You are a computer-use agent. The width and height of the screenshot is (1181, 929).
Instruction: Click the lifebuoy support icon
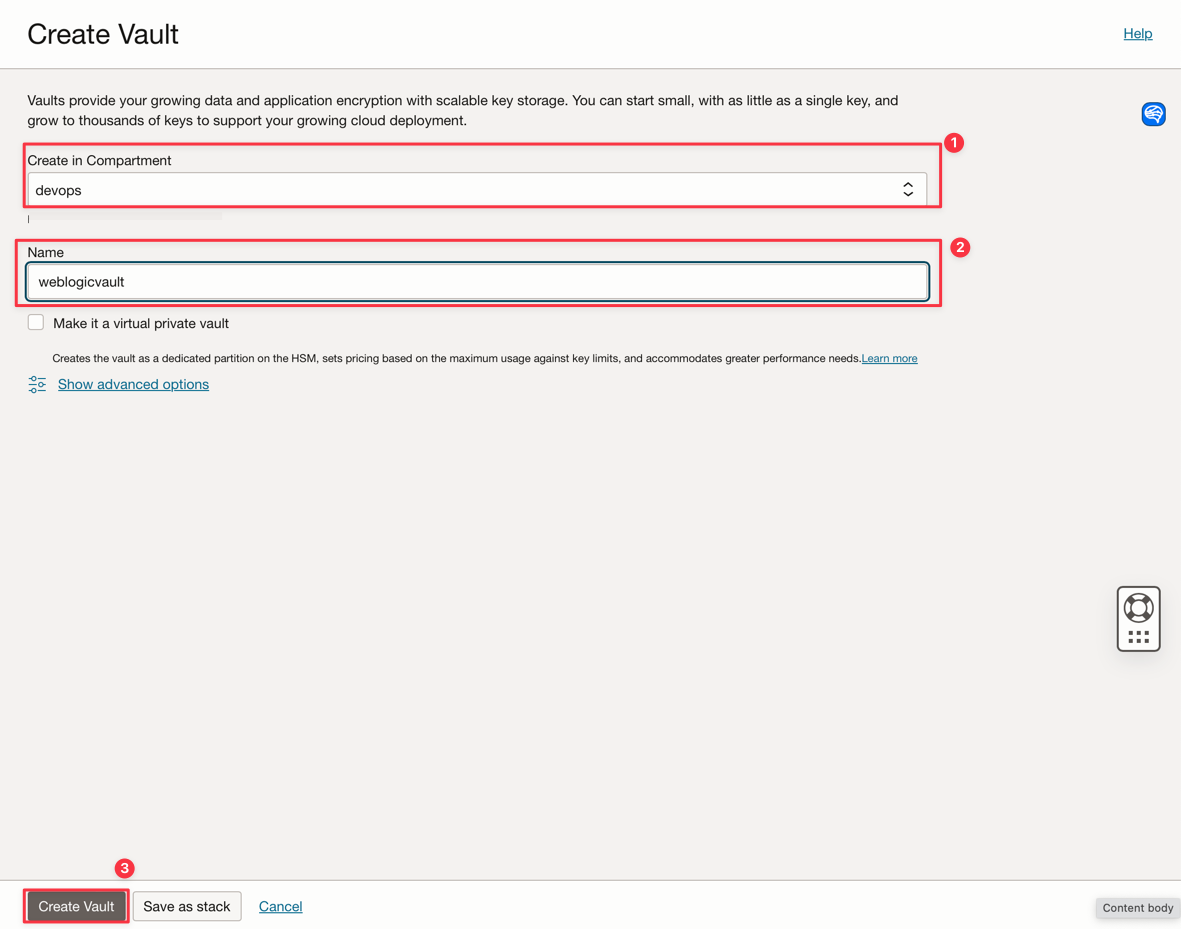(x=1138, y=607)
